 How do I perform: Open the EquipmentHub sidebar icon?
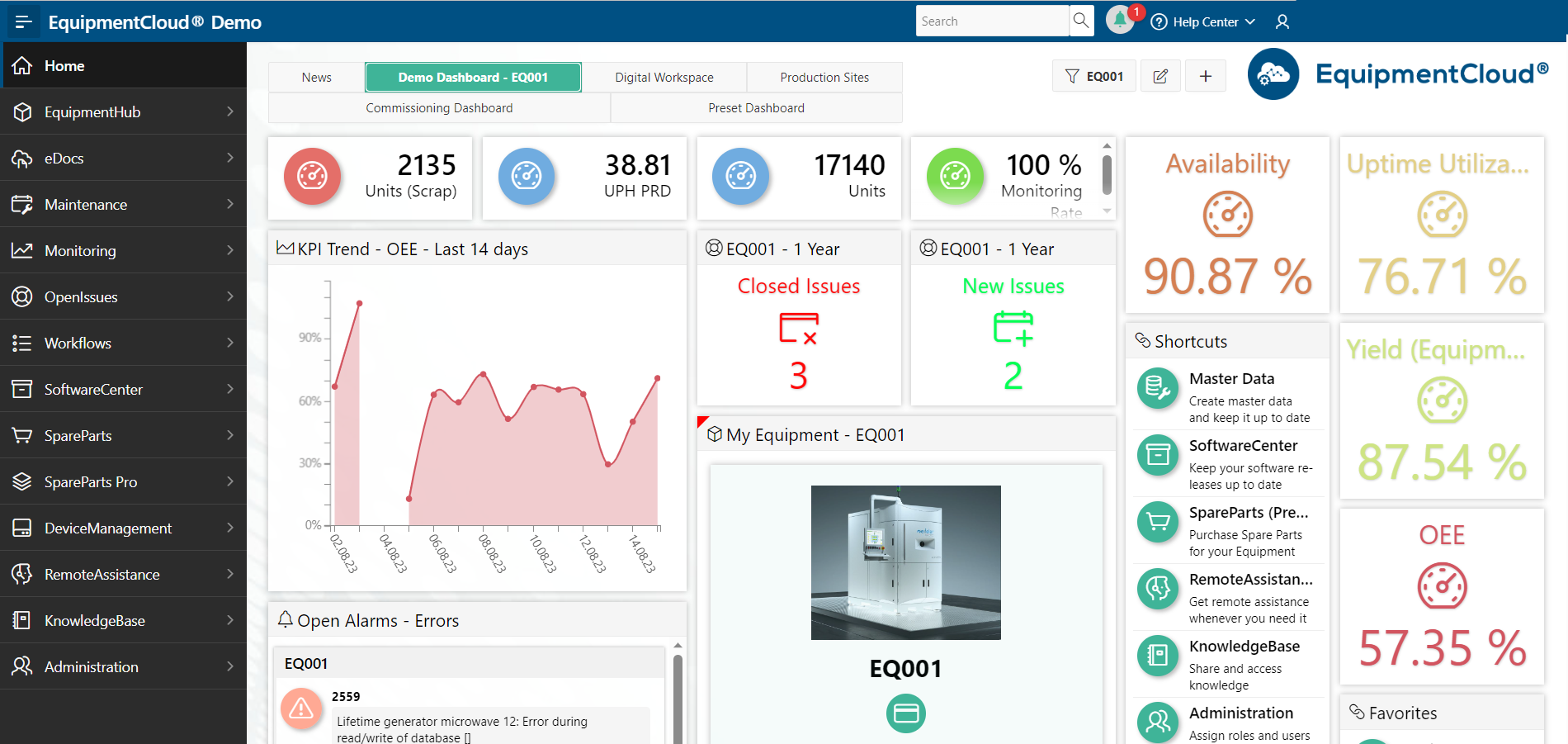[22, 111]
